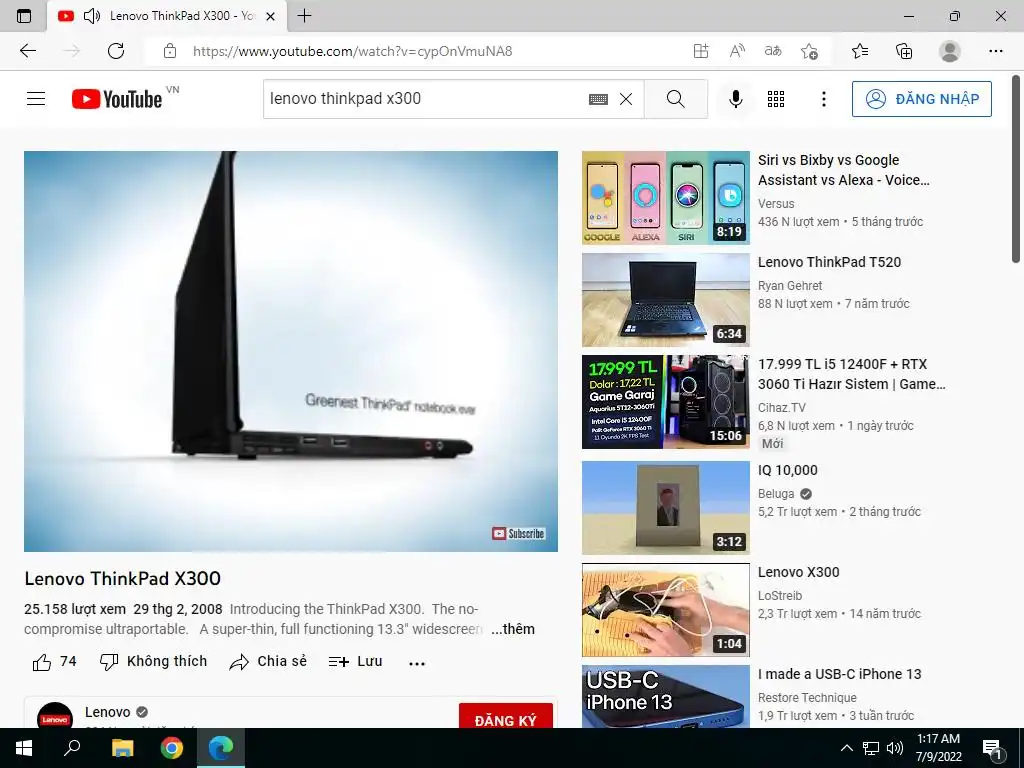Open Edge Collections panel
Image resolution: width=1024 pixels, height=768 pixels.
point(904,51)
